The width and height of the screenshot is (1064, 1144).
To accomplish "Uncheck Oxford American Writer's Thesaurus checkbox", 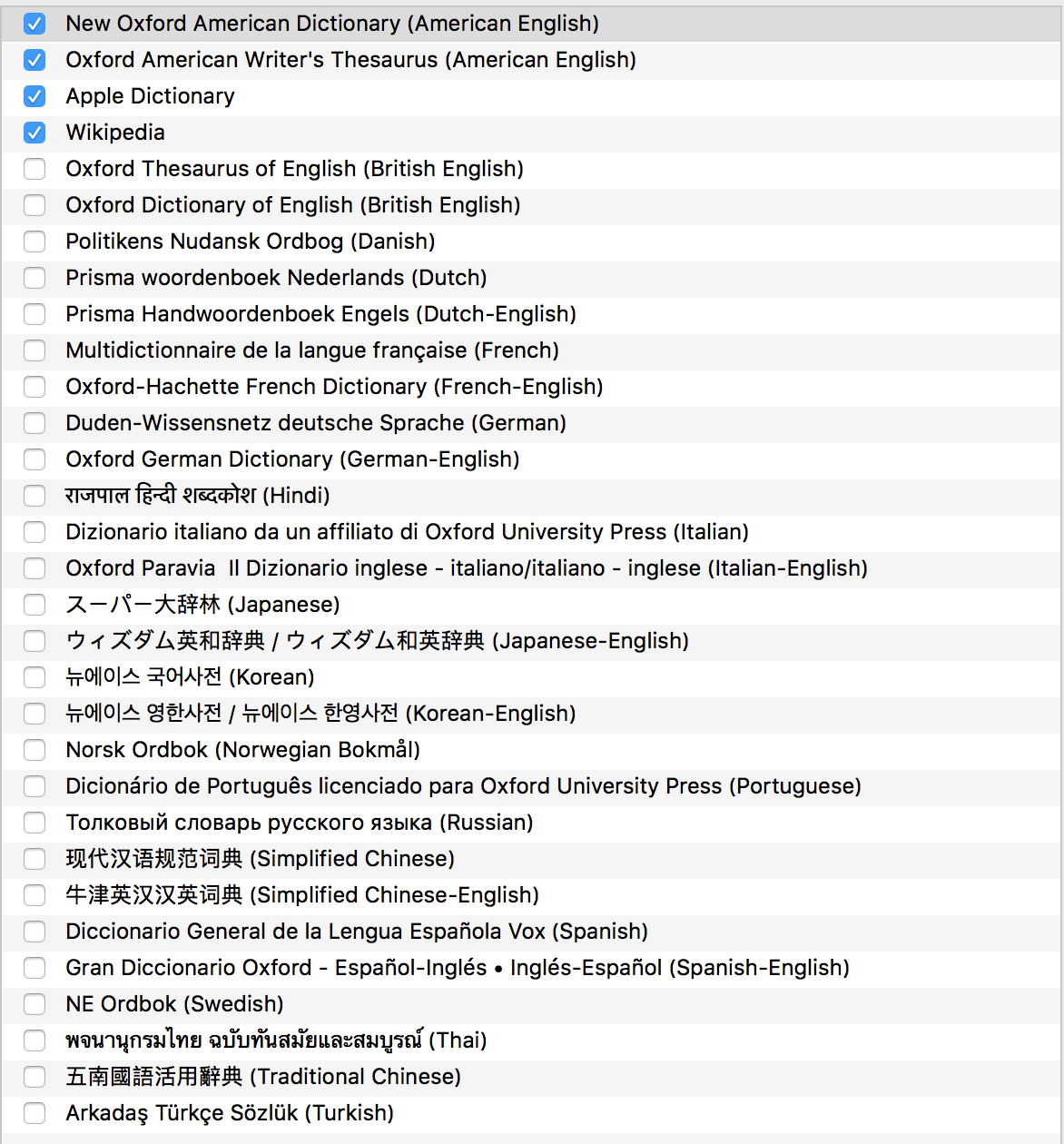I will click(34, 60).
